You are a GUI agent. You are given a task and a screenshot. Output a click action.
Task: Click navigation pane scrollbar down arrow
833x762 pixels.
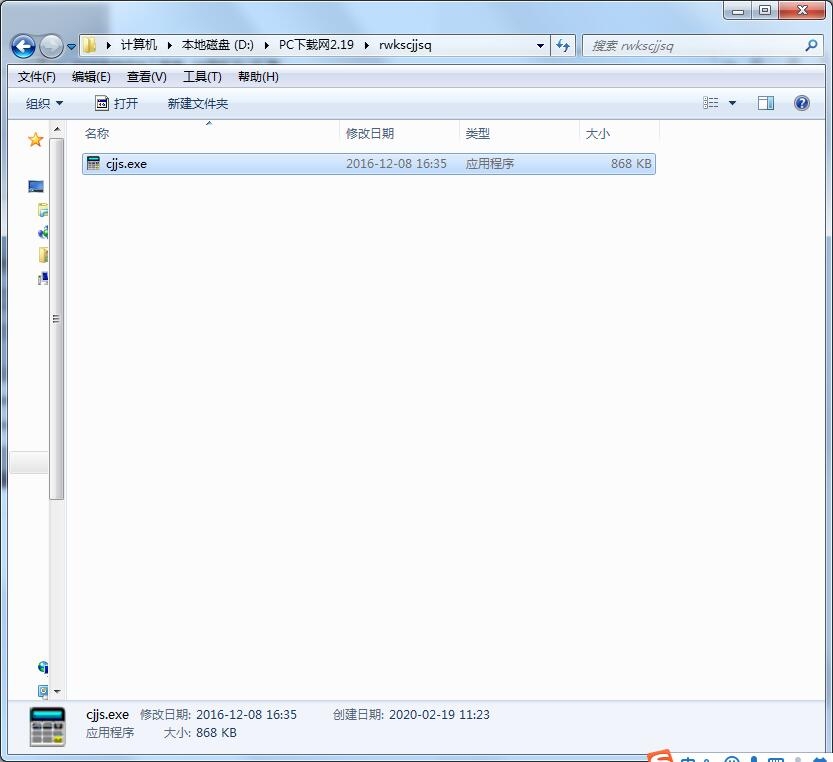click(57, 692)
